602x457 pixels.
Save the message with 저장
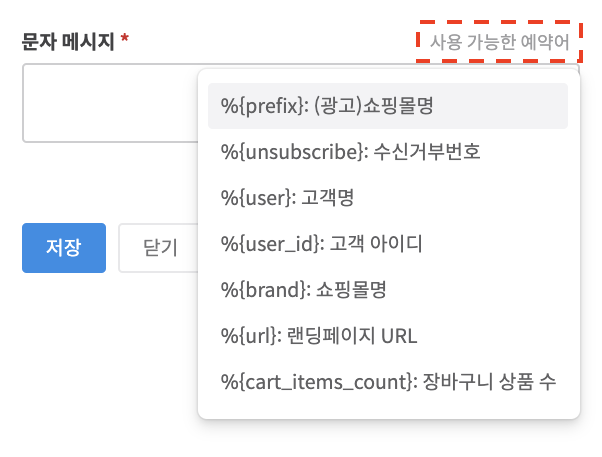[63, 248]
